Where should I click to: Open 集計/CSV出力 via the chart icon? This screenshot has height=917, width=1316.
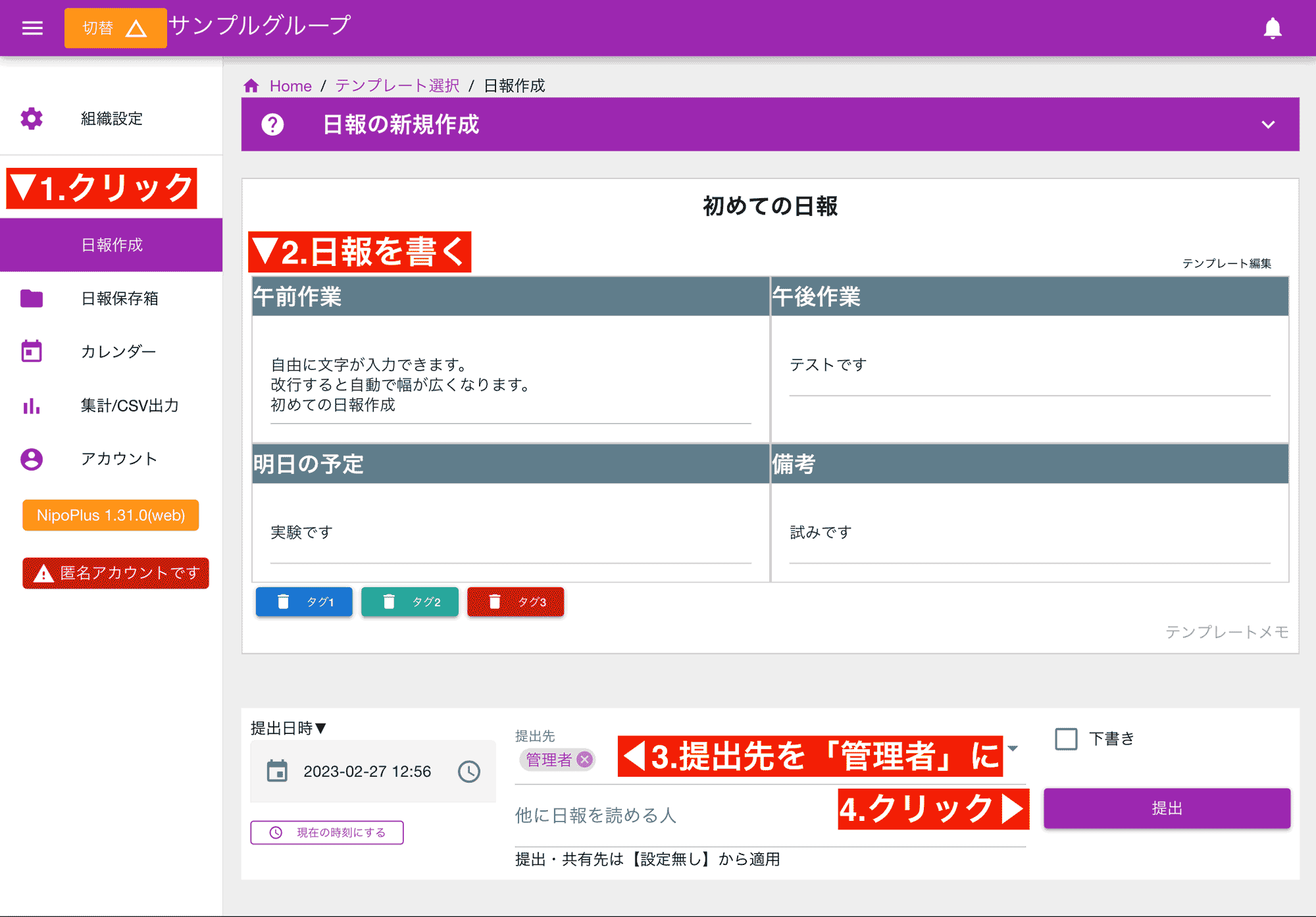(31, 406)
